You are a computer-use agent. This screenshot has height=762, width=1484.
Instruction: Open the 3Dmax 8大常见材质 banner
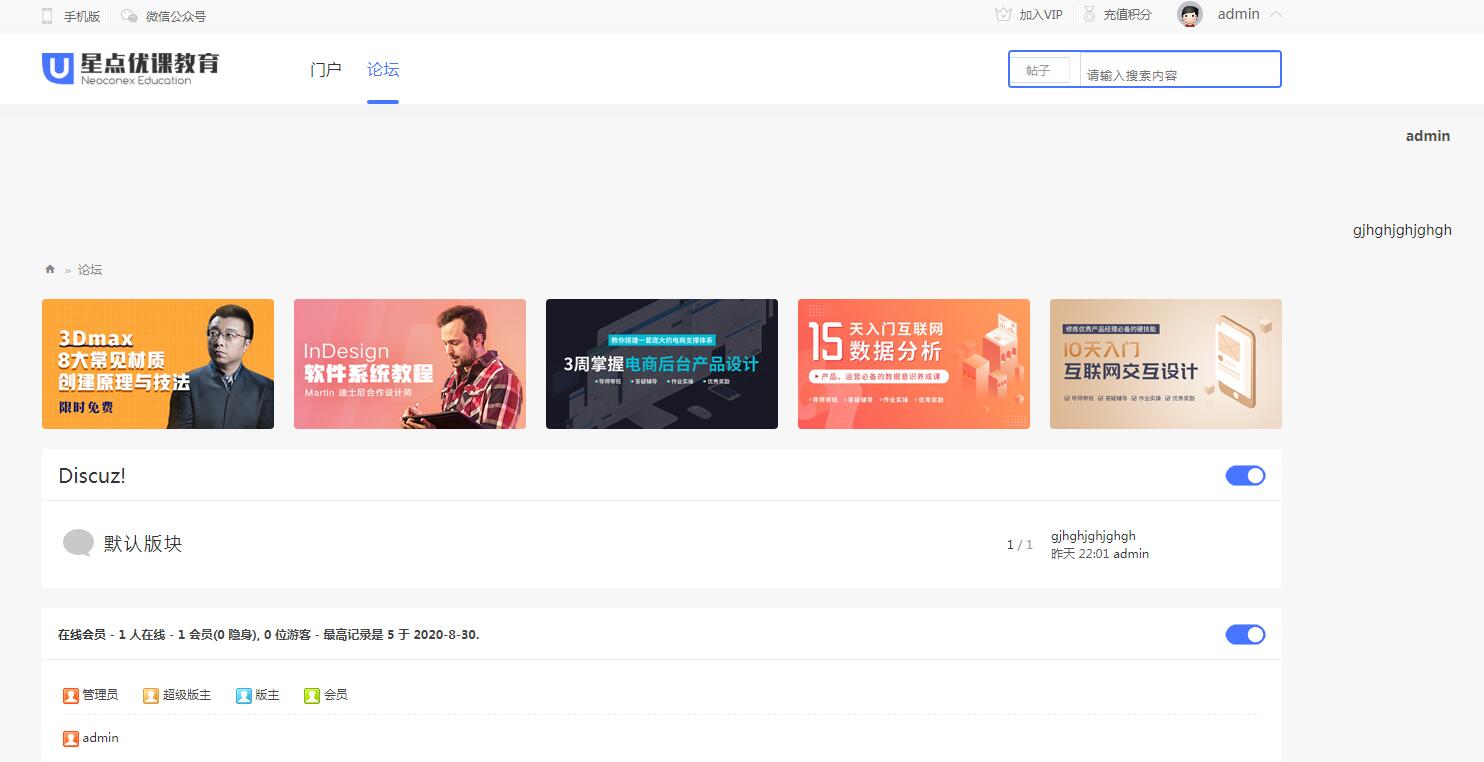(158, 364)
